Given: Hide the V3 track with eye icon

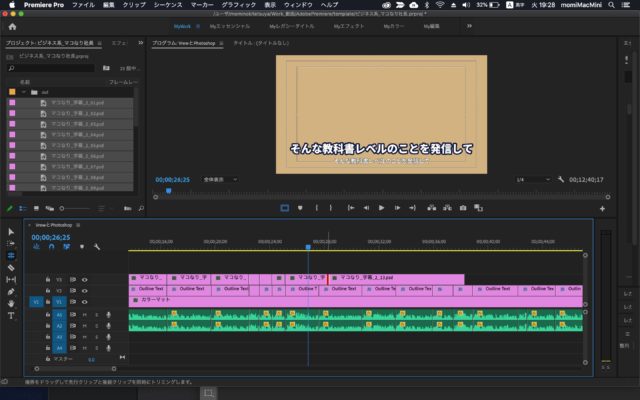Looking at the screenshot, I should (x=85, y=280).
